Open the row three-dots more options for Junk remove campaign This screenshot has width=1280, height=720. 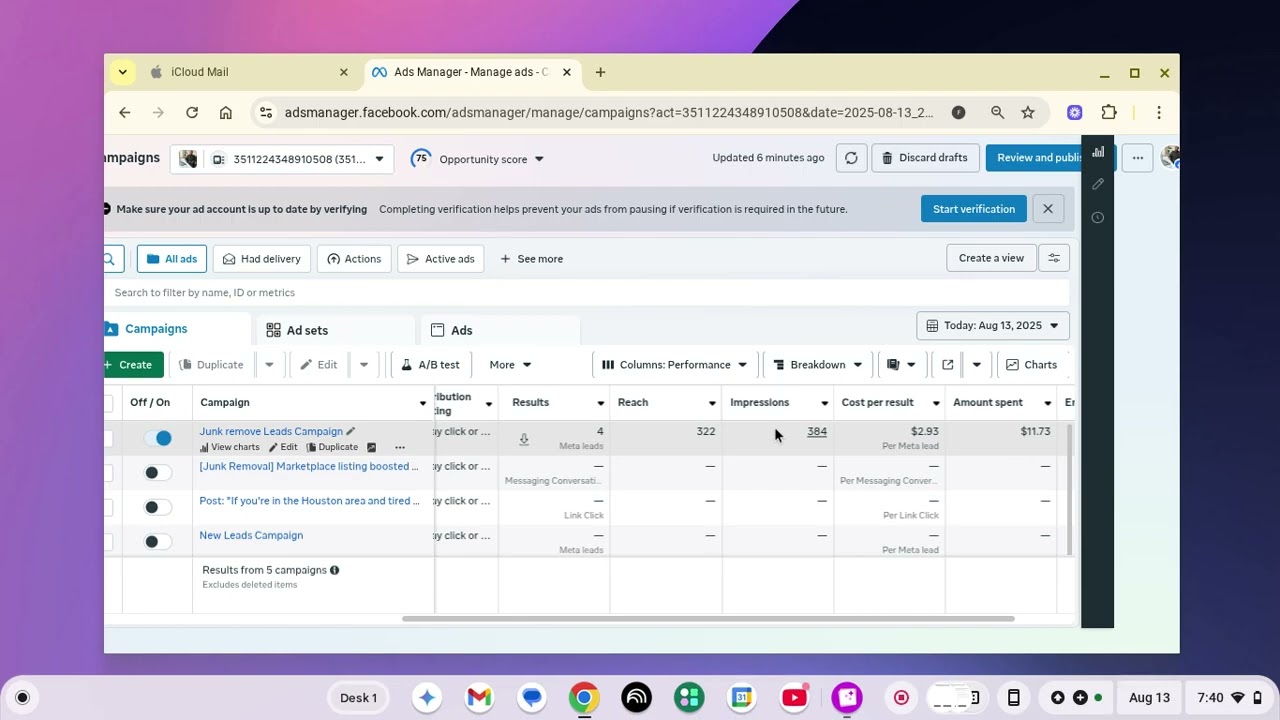[400, 447]
